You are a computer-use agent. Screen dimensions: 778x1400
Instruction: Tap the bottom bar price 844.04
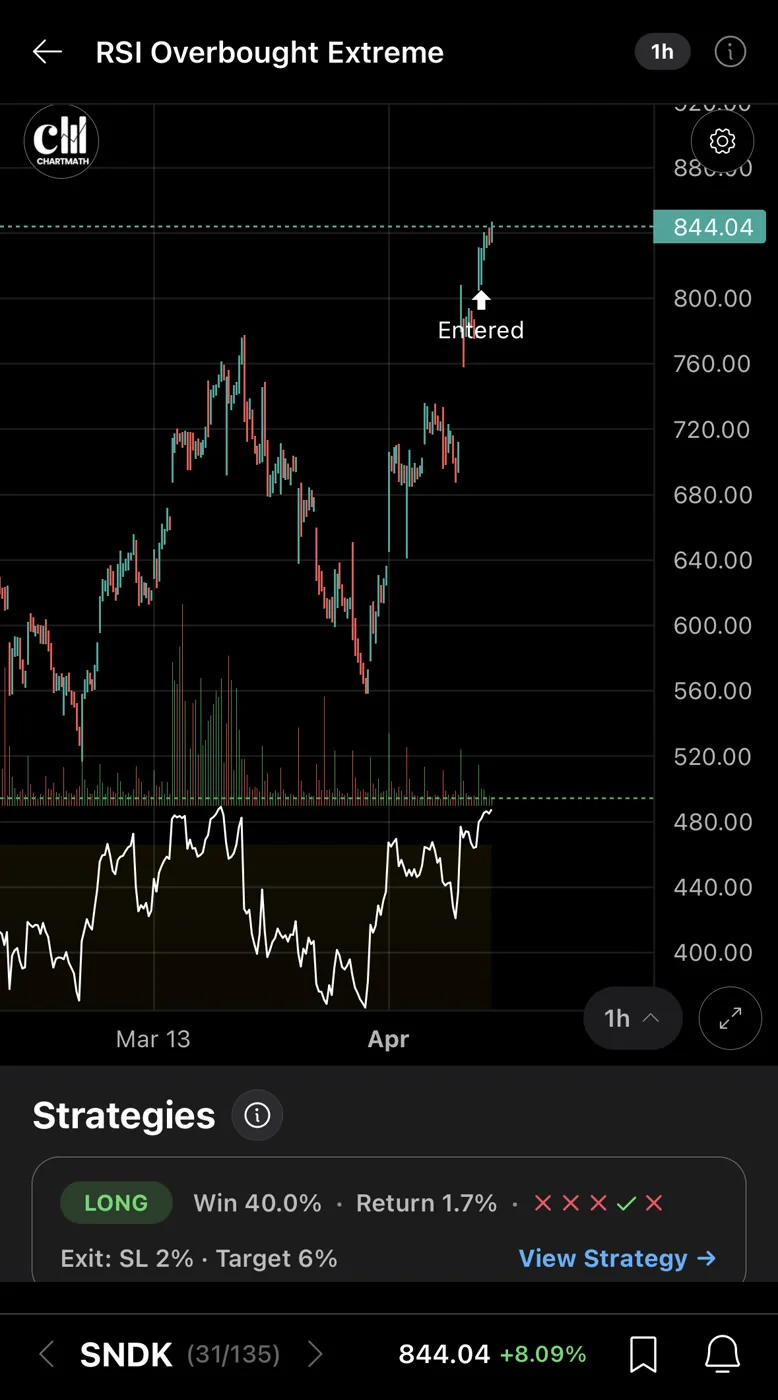(444, 1354)
